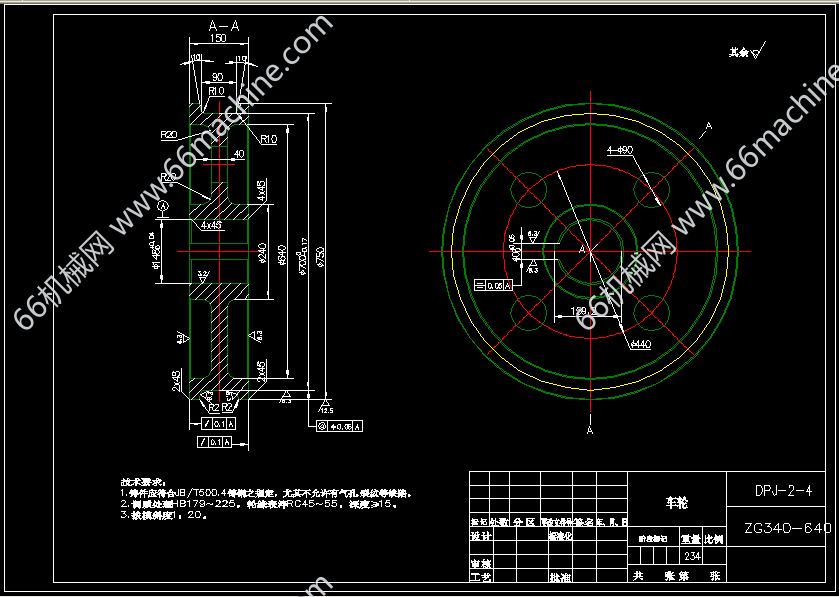Click the 234 weight value cell
Viewport: 839px width, 597px height.
(692, 556)
